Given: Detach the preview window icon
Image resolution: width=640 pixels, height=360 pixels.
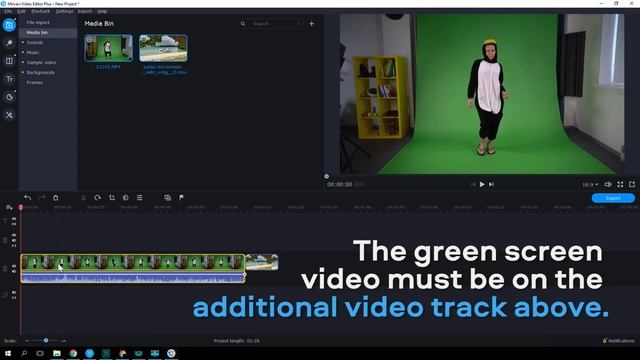Looking at the screenshot, I should pyautogui.click(x=632, y=184).
